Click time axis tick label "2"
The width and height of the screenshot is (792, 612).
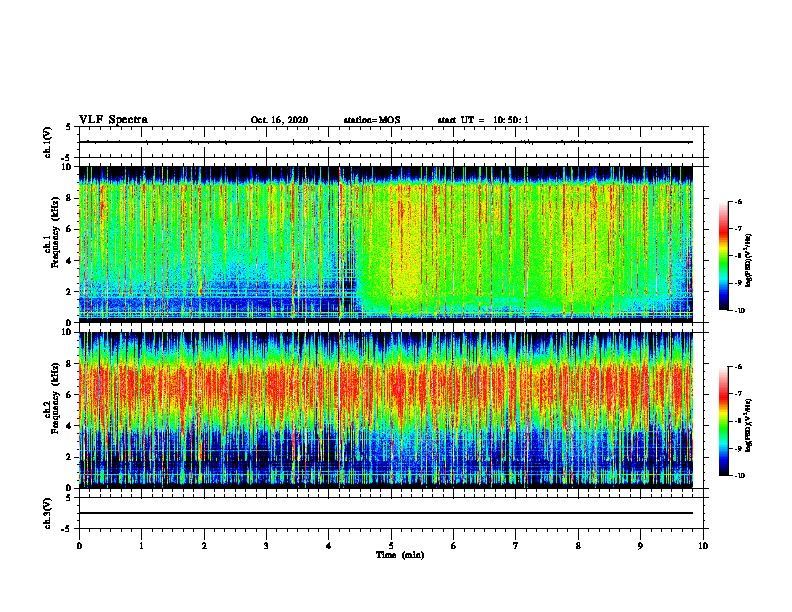point(204,546)
